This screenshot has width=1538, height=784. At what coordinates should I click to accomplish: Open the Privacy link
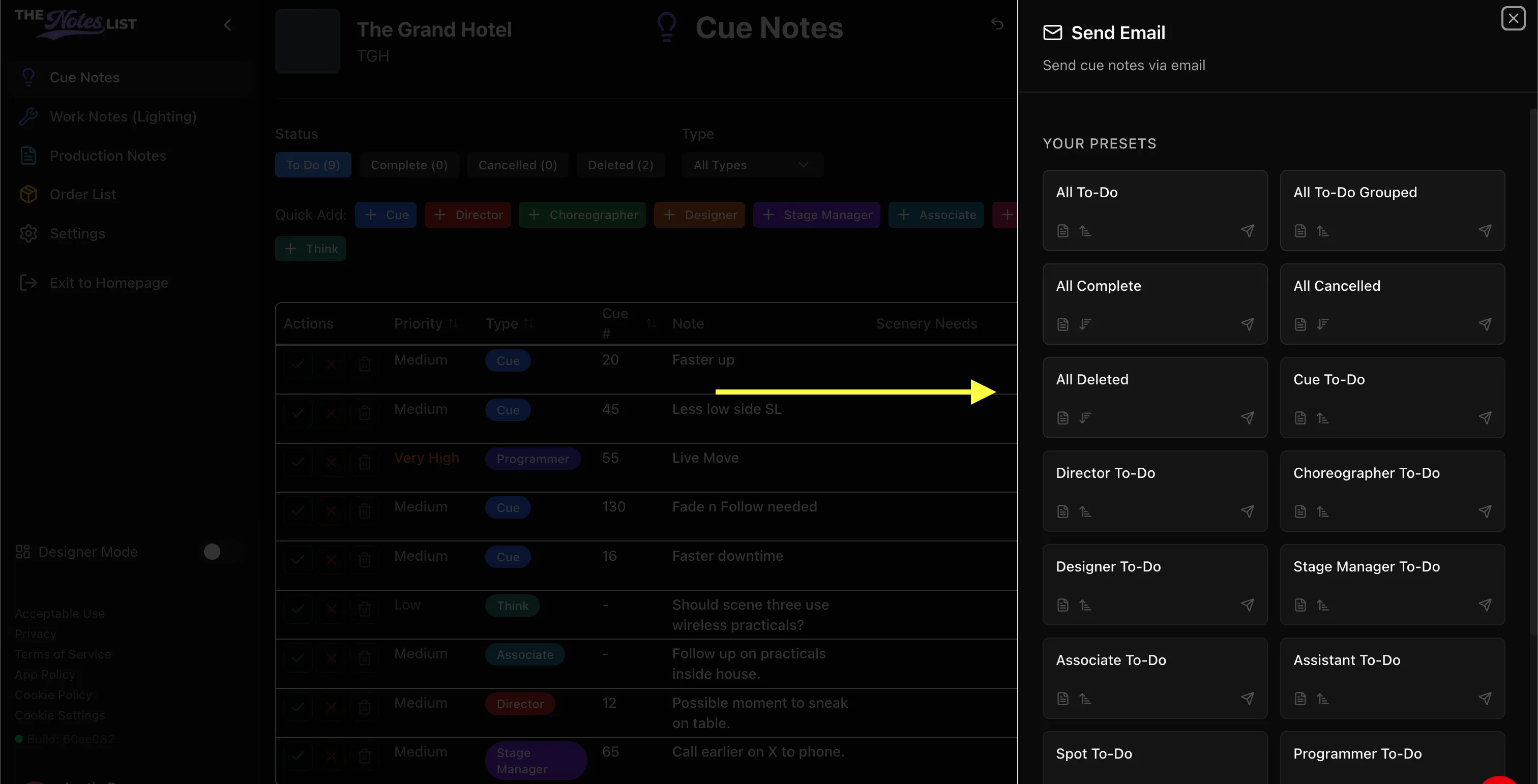(x=35, y=634)
